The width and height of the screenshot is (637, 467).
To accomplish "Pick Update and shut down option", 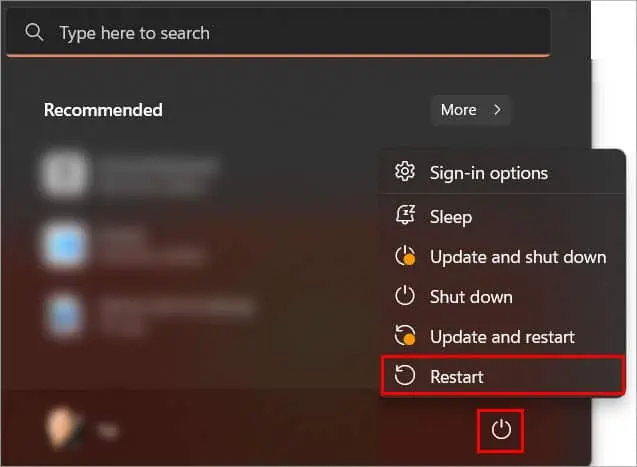I will tap(517, 257).
